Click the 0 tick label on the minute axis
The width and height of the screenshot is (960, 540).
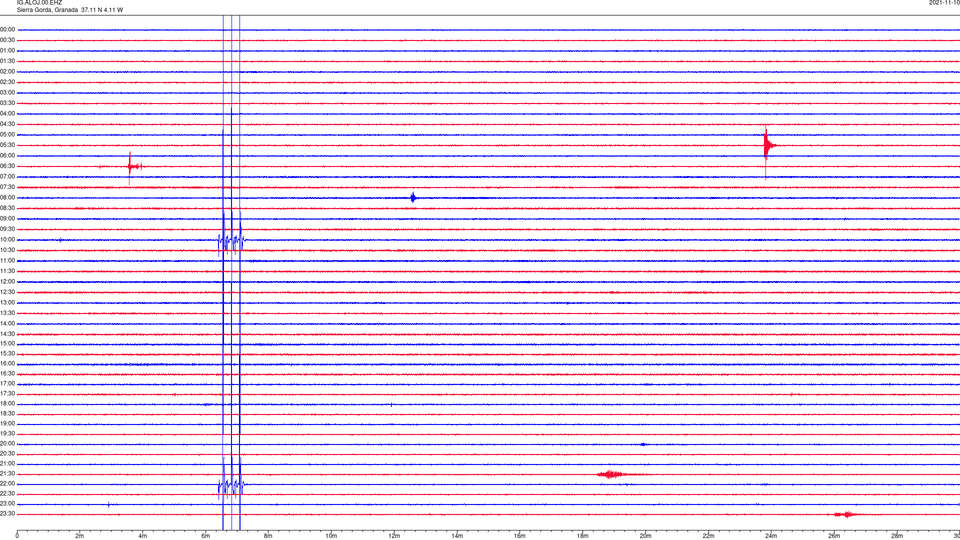point(17,536)
